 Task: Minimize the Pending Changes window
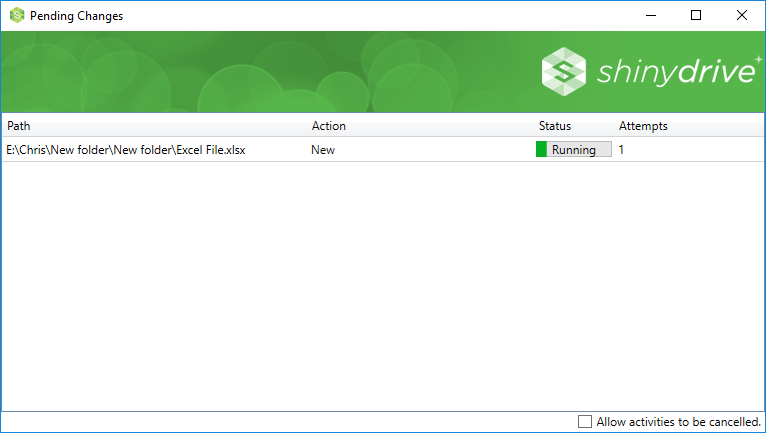click(x=650, y=15)
